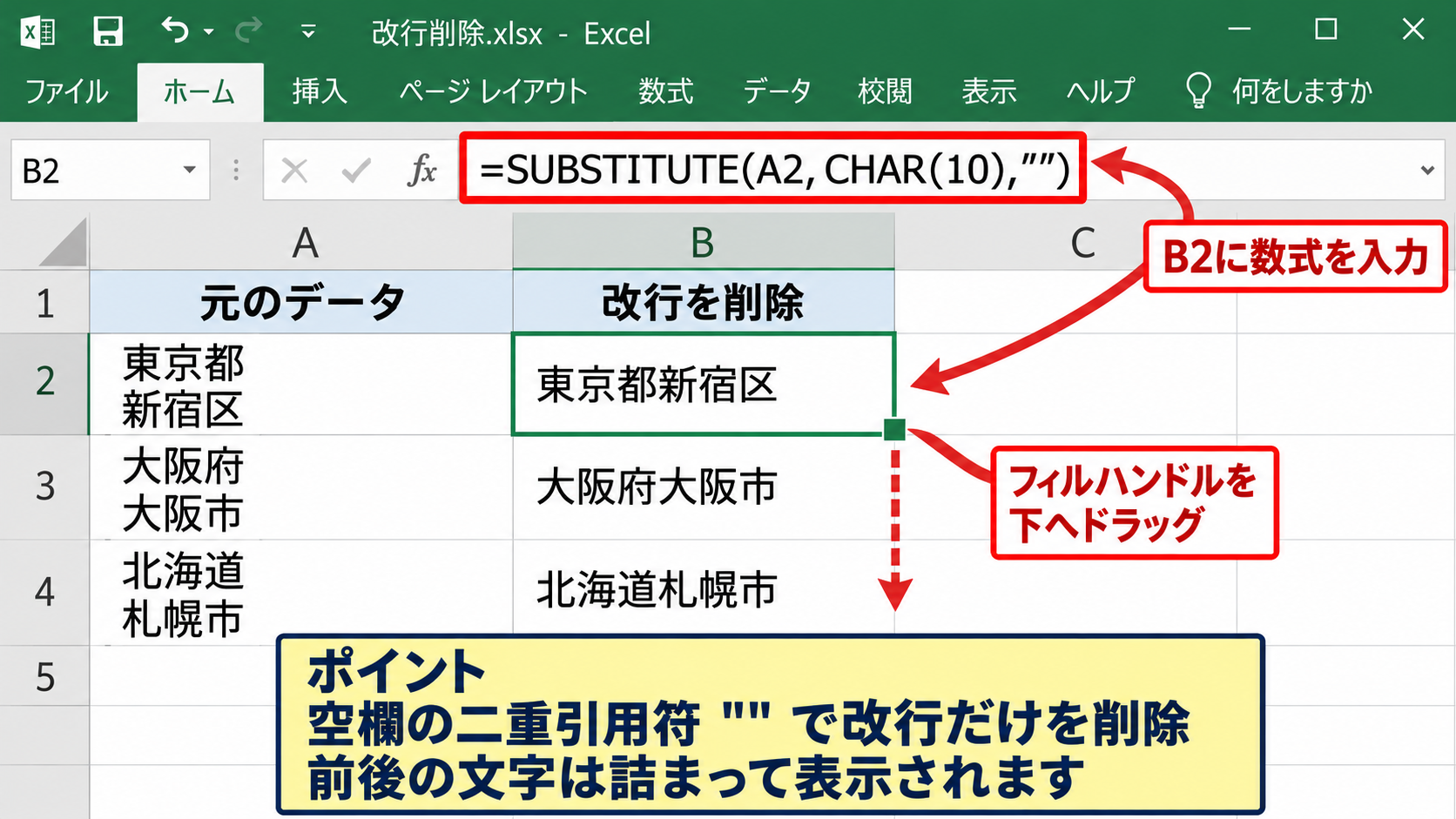Image resolution: width=1456 pixels, height=819 pixels.
Task: Click the 何をしますか search field
Action: pos(1302,91)
